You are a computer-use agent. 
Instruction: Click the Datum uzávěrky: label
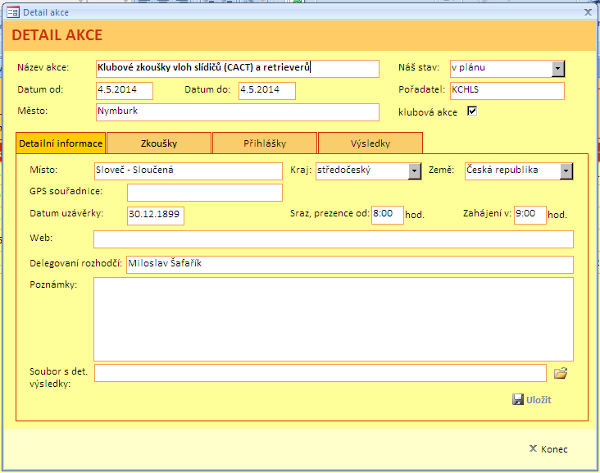pyautogui.click(x=67, y=213)
